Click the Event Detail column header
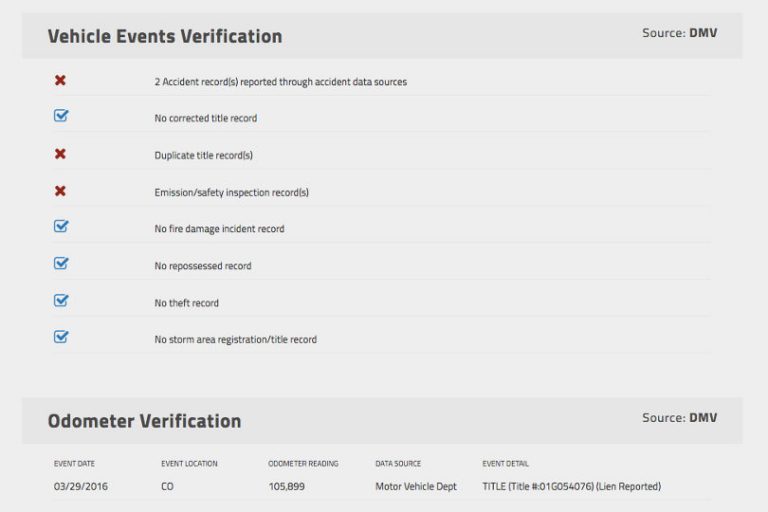This screenshot has width=768, height=512. pyautogui.click(x=505, y=464)
